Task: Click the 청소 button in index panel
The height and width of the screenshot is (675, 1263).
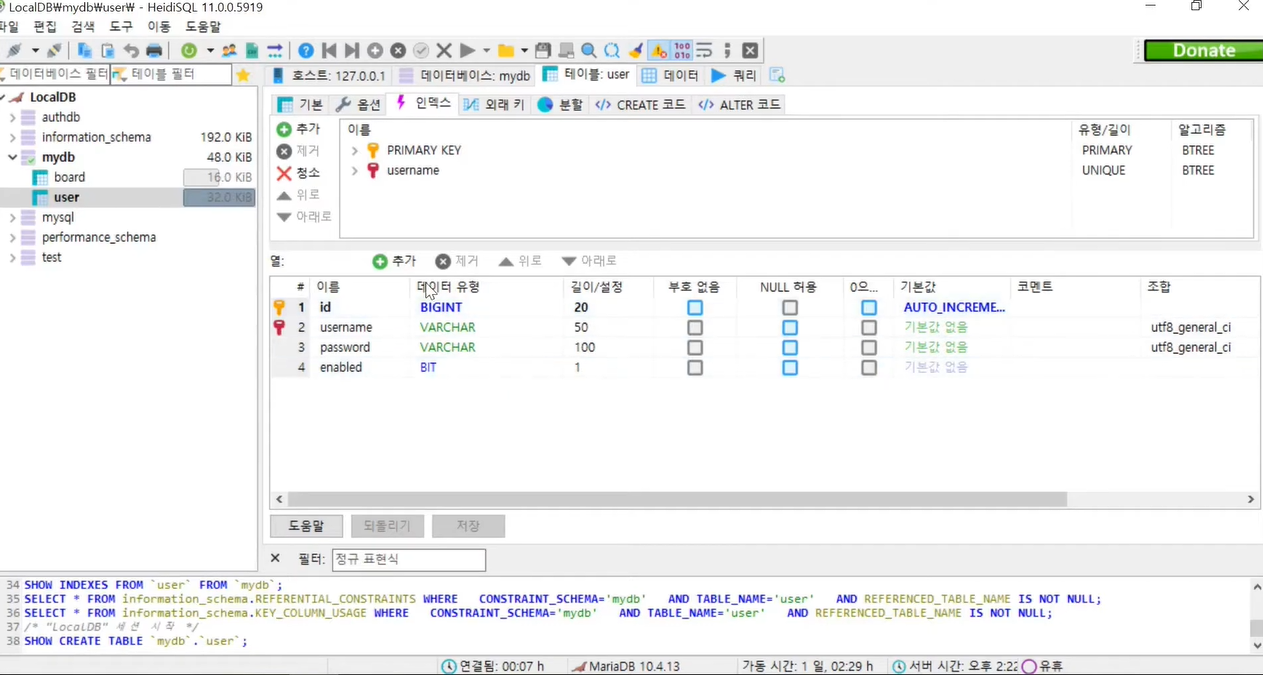Action: pos(298,173)
